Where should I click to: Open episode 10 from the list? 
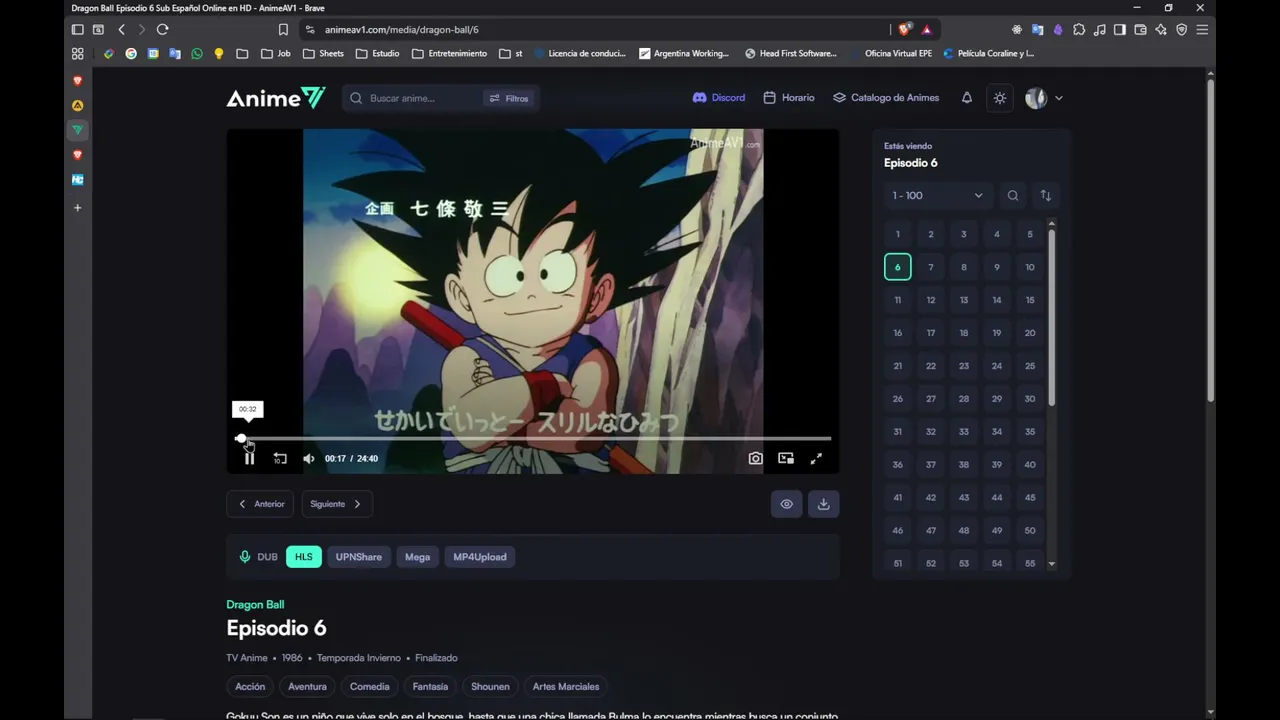(x=1030, y=267)
